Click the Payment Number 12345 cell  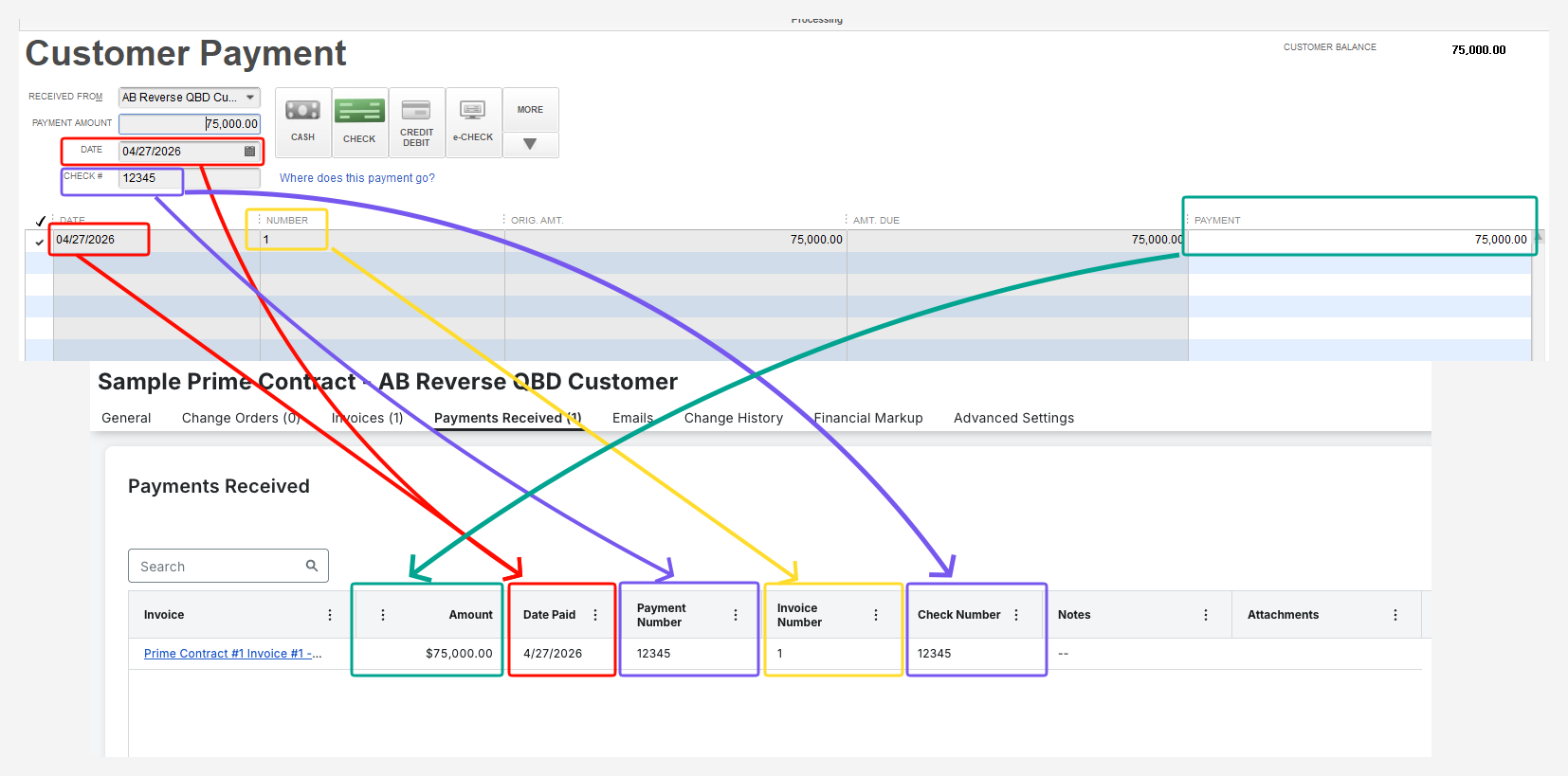[x=689, y=654]
